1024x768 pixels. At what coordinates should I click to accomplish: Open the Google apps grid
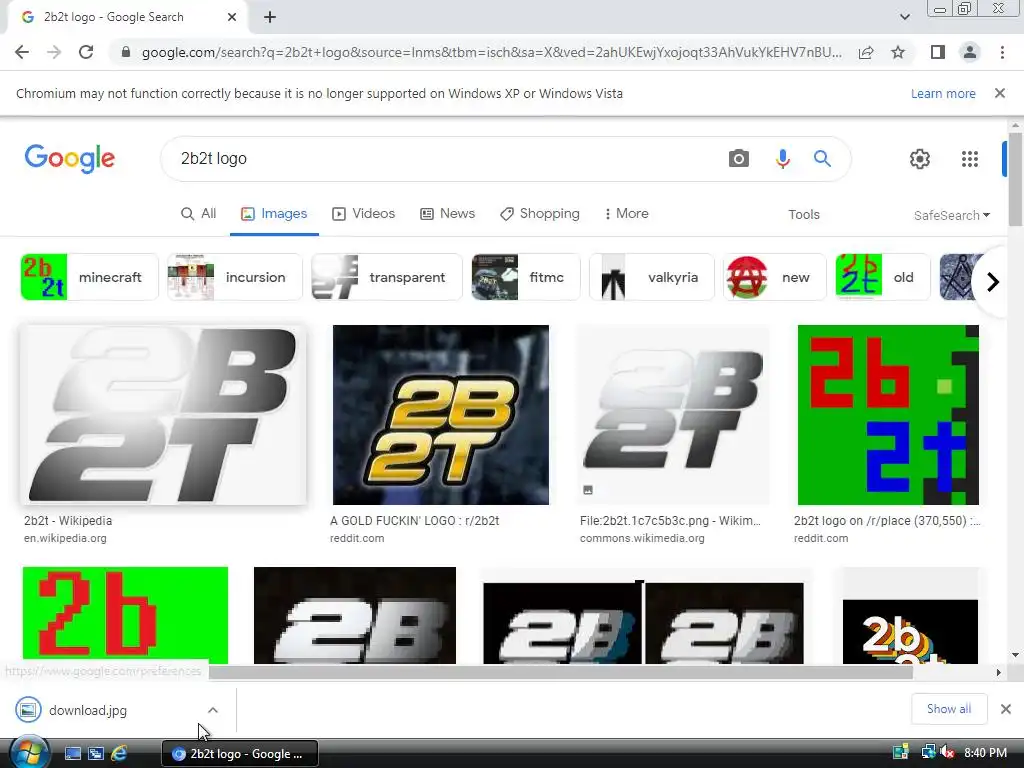click(x=970, y=159)
